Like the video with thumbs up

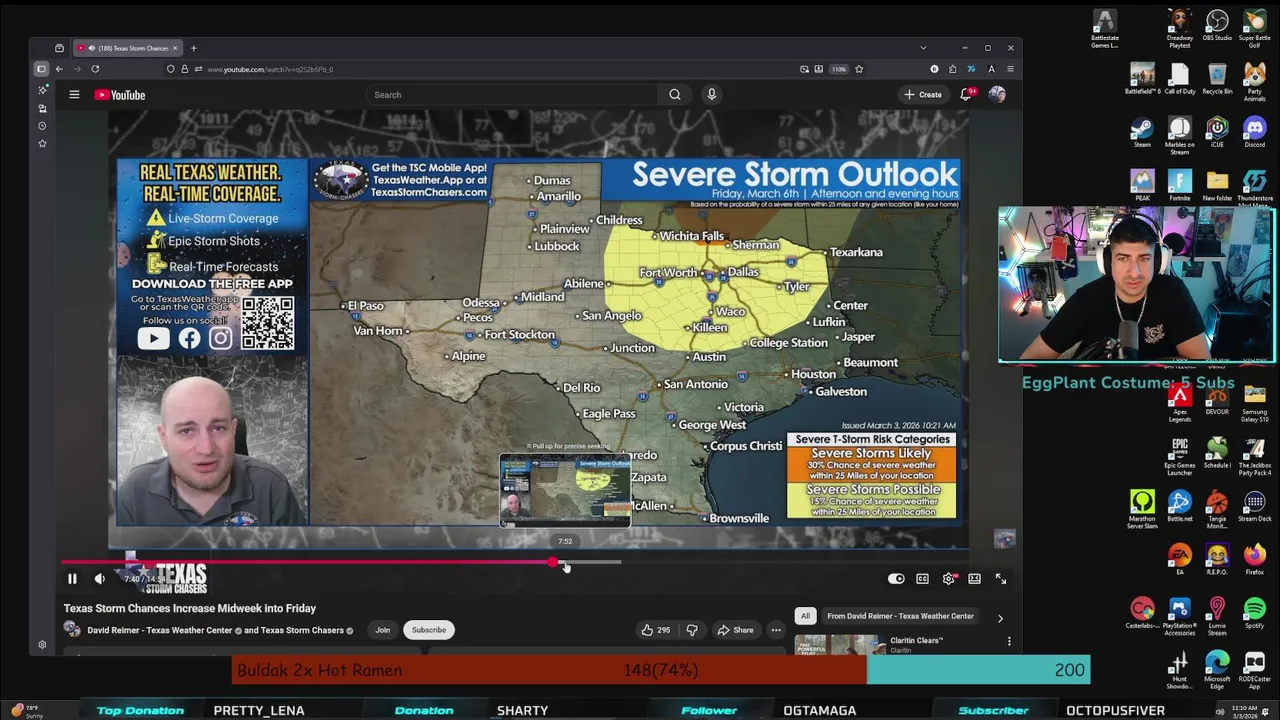coord(656,630)
